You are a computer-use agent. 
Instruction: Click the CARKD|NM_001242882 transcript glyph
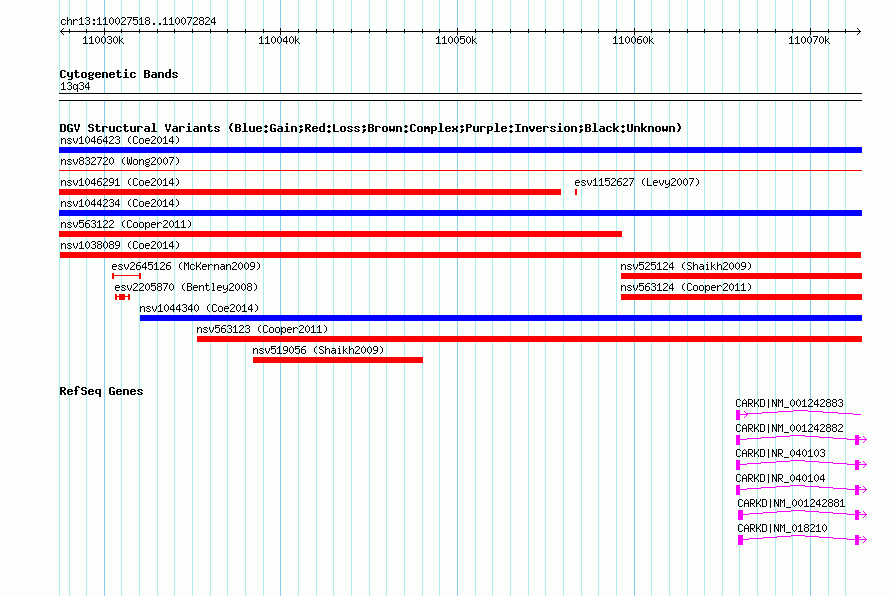[x=801, y=439]
